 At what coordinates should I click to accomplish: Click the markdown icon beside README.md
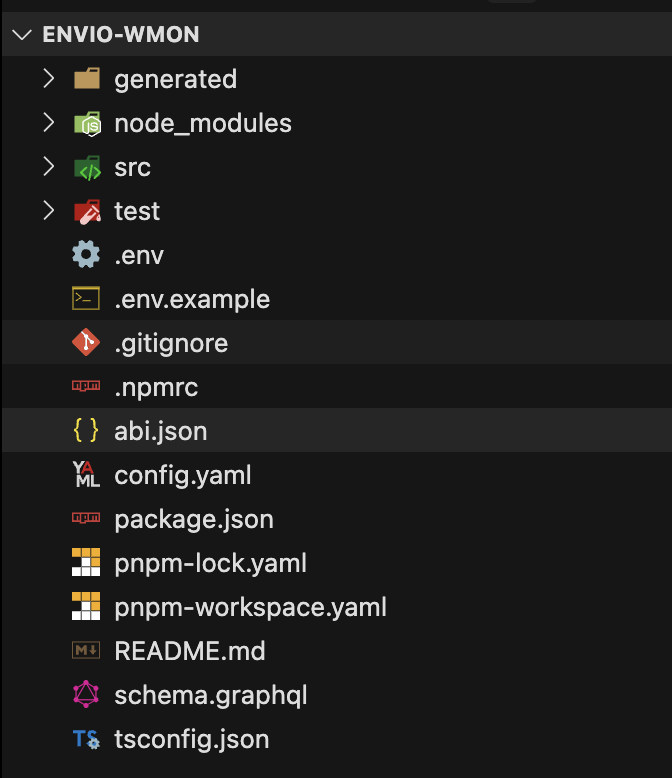(x=87, y=651)
